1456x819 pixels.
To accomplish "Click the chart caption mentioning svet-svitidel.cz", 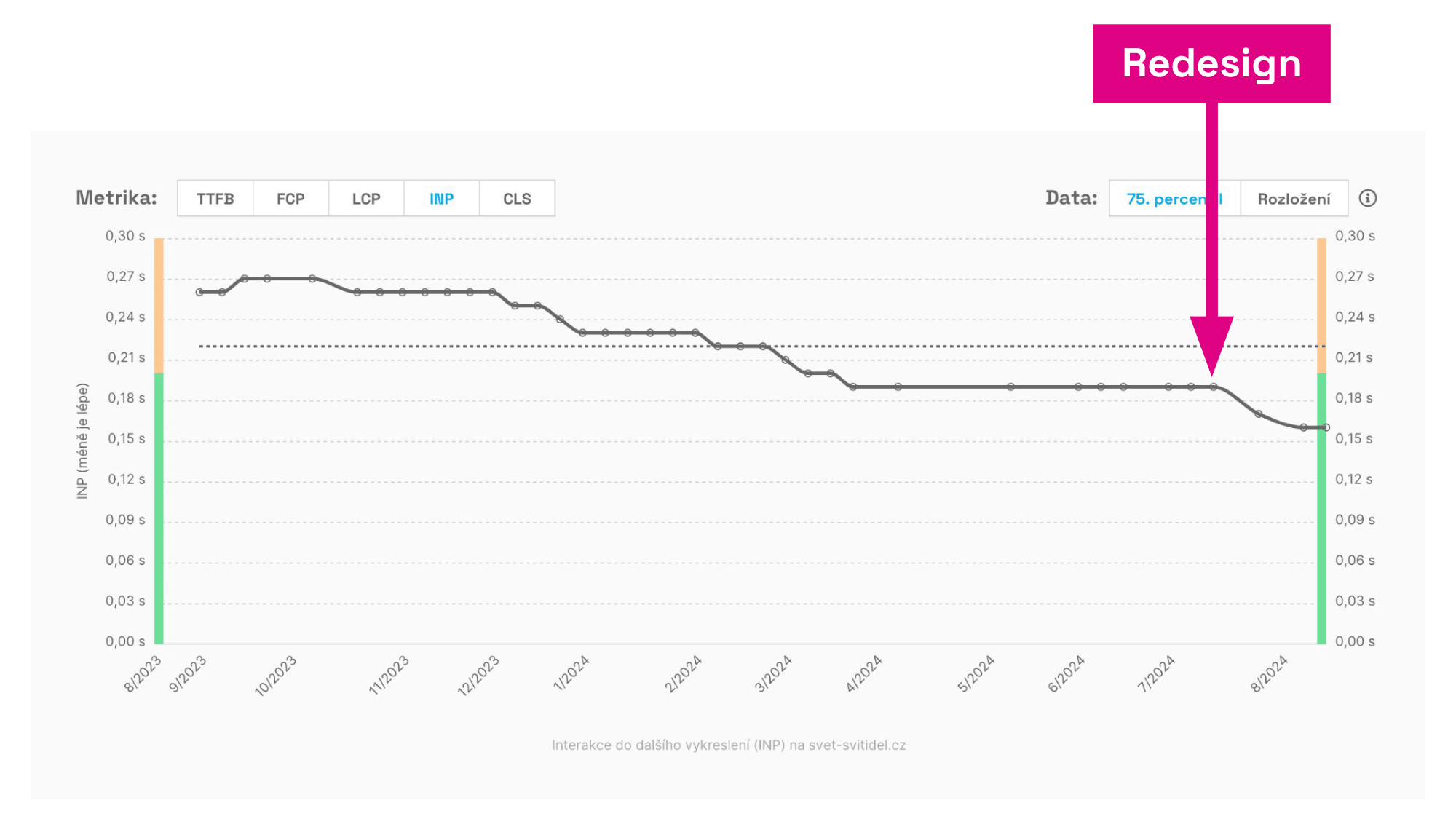I will point(728,745).
